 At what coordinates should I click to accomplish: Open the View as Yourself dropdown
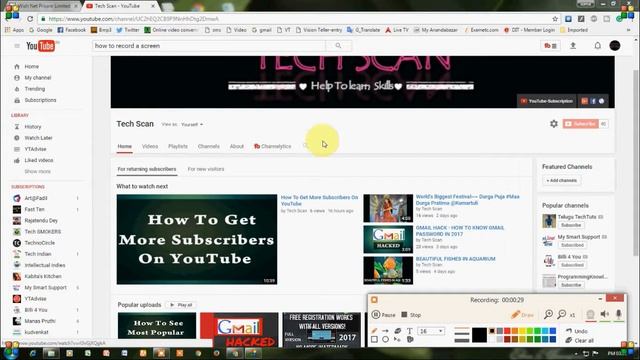pos(192,124)
